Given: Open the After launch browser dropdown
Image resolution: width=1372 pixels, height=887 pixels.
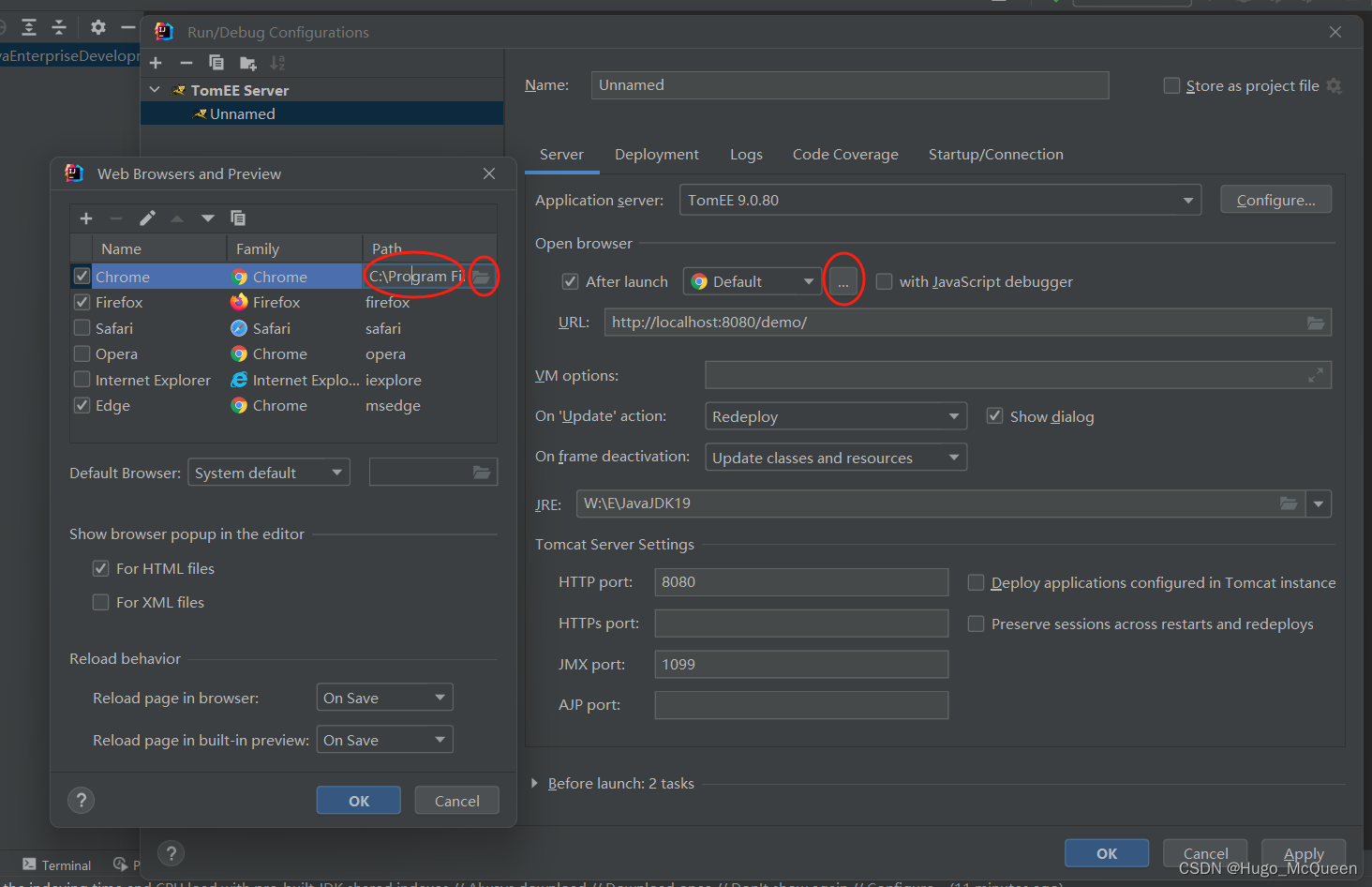Looking at the screenshot, I should coord(753,281).
